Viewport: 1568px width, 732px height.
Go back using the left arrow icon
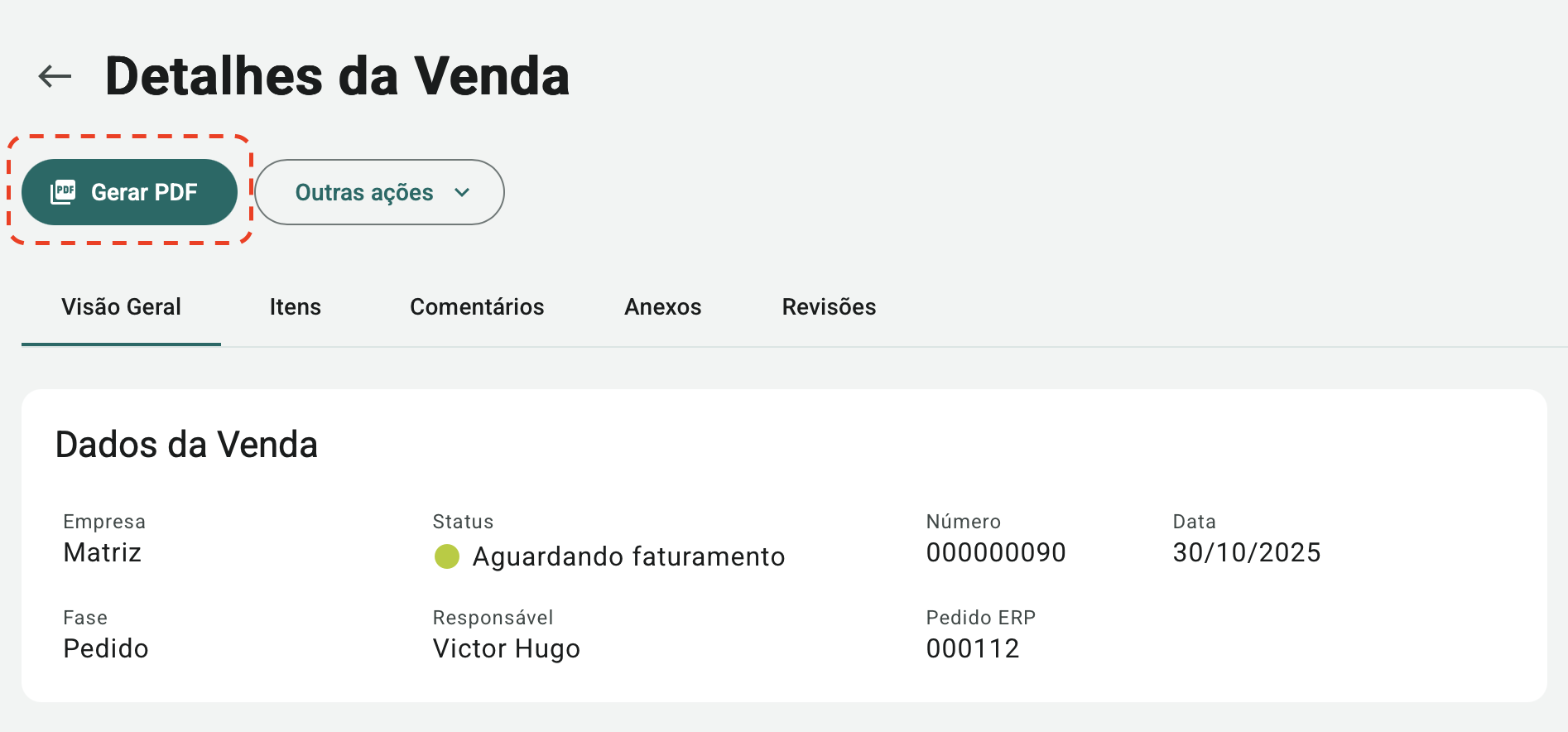pyautogui.click(x=55, y=76)
